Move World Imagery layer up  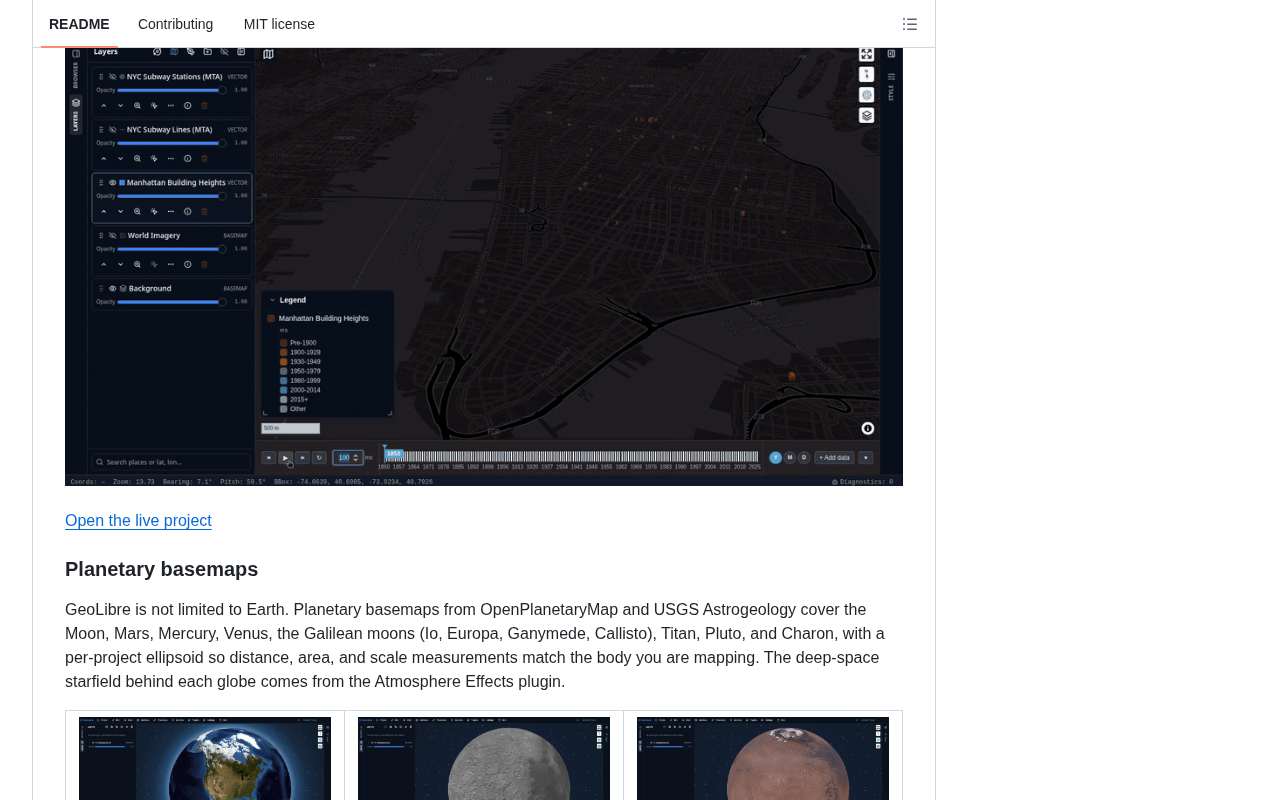point(103,264)
